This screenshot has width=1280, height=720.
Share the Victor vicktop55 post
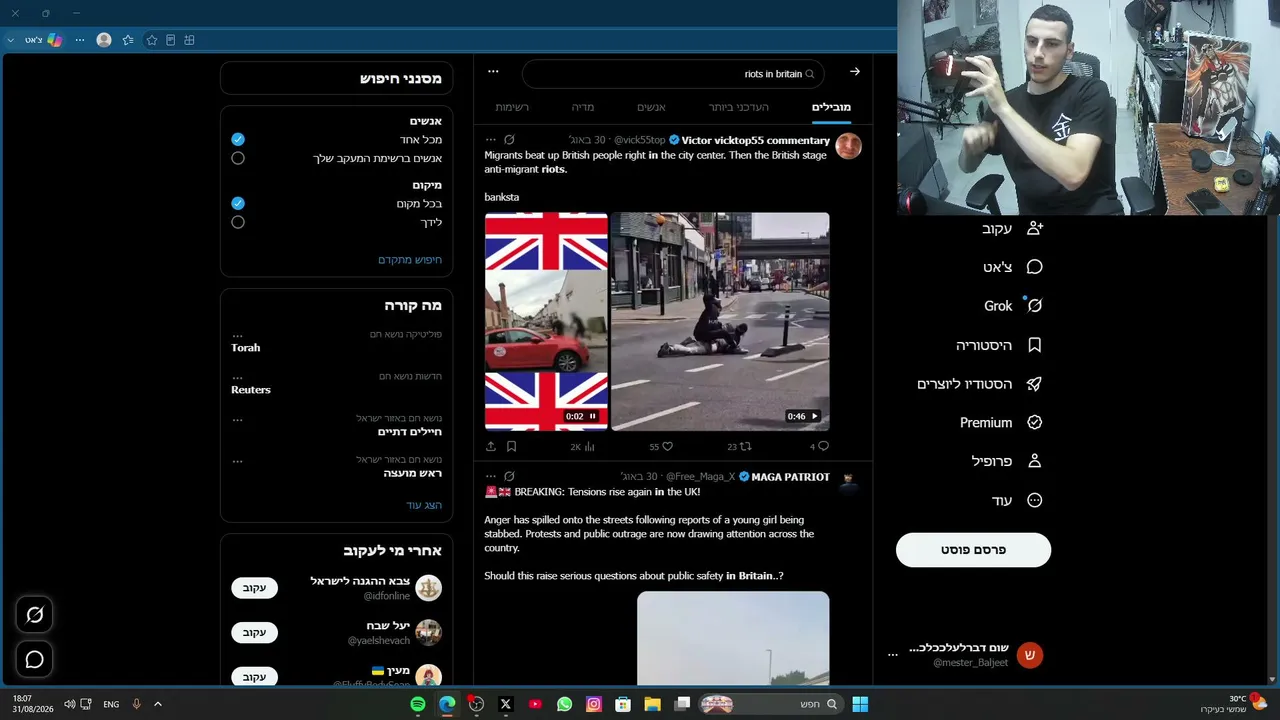pos(491,446)
